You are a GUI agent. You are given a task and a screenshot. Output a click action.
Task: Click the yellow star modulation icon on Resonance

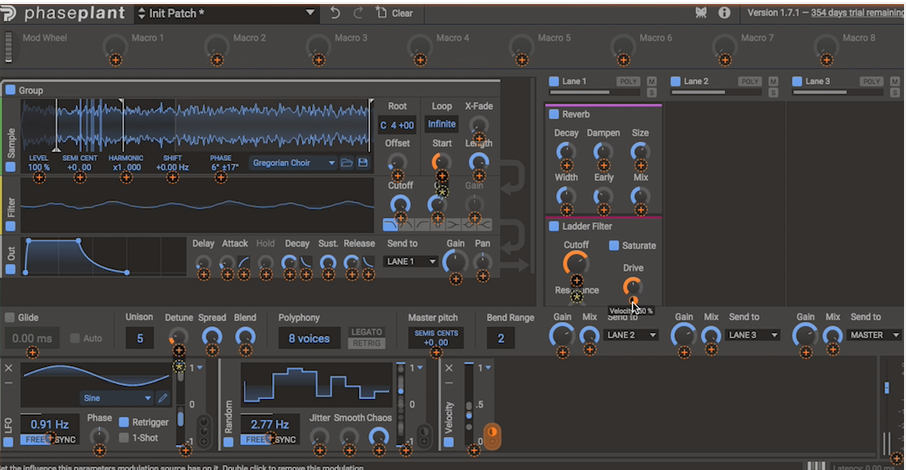[x=577, y=297]
